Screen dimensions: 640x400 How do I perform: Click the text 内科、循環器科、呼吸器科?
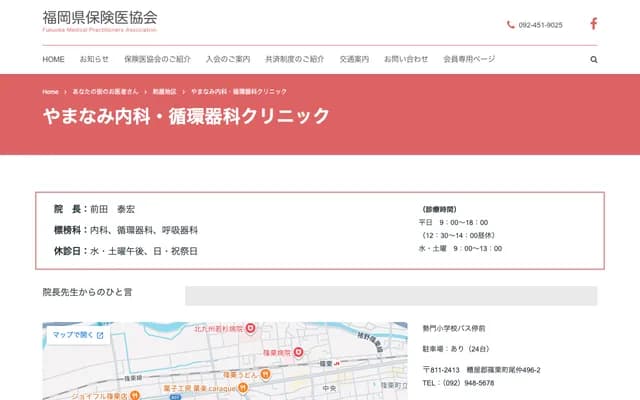pyautogui.click(x=144, y=230)
